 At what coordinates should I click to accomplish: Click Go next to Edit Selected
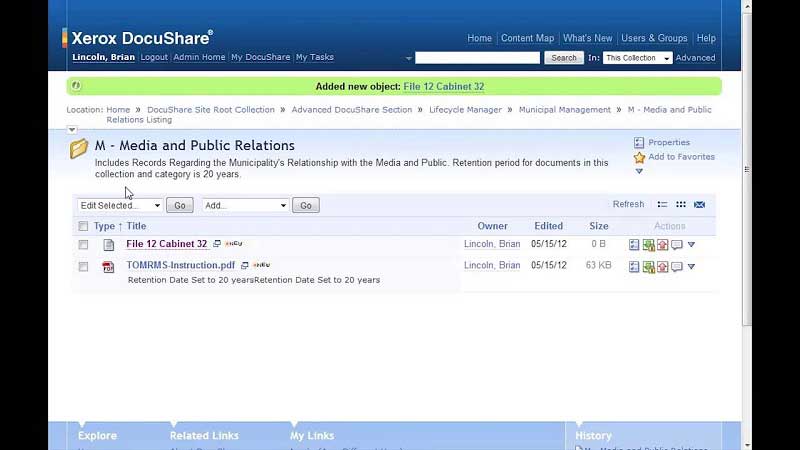[x=180, y=205]
